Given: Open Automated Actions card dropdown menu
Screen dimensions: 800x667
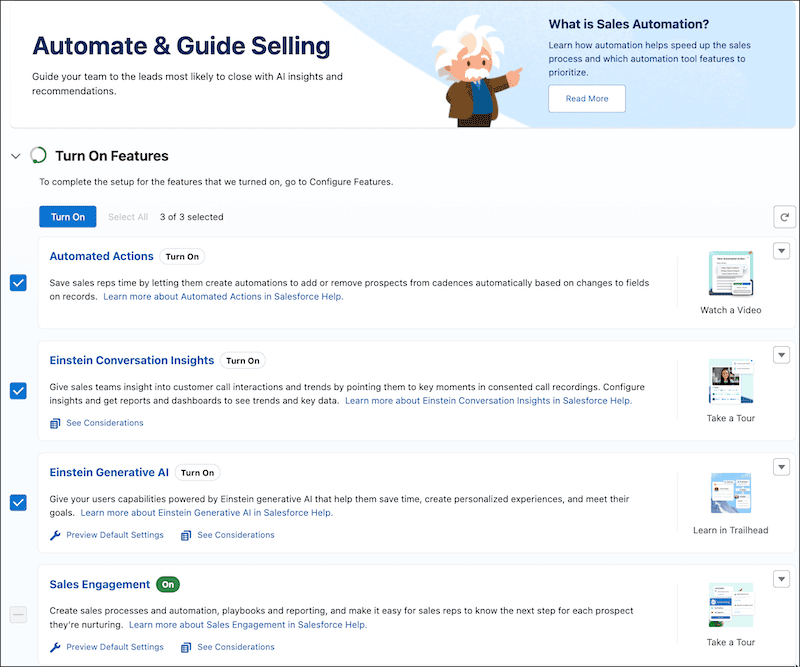Looking at the screenshot, I should tap(782, 251).
